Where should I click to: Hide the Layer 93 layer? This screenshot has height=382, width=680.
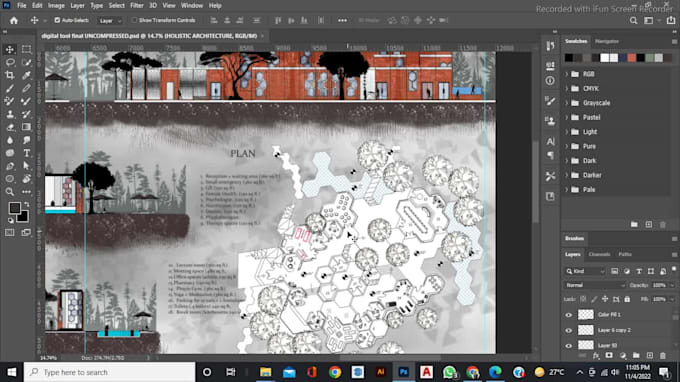[569, 346]
